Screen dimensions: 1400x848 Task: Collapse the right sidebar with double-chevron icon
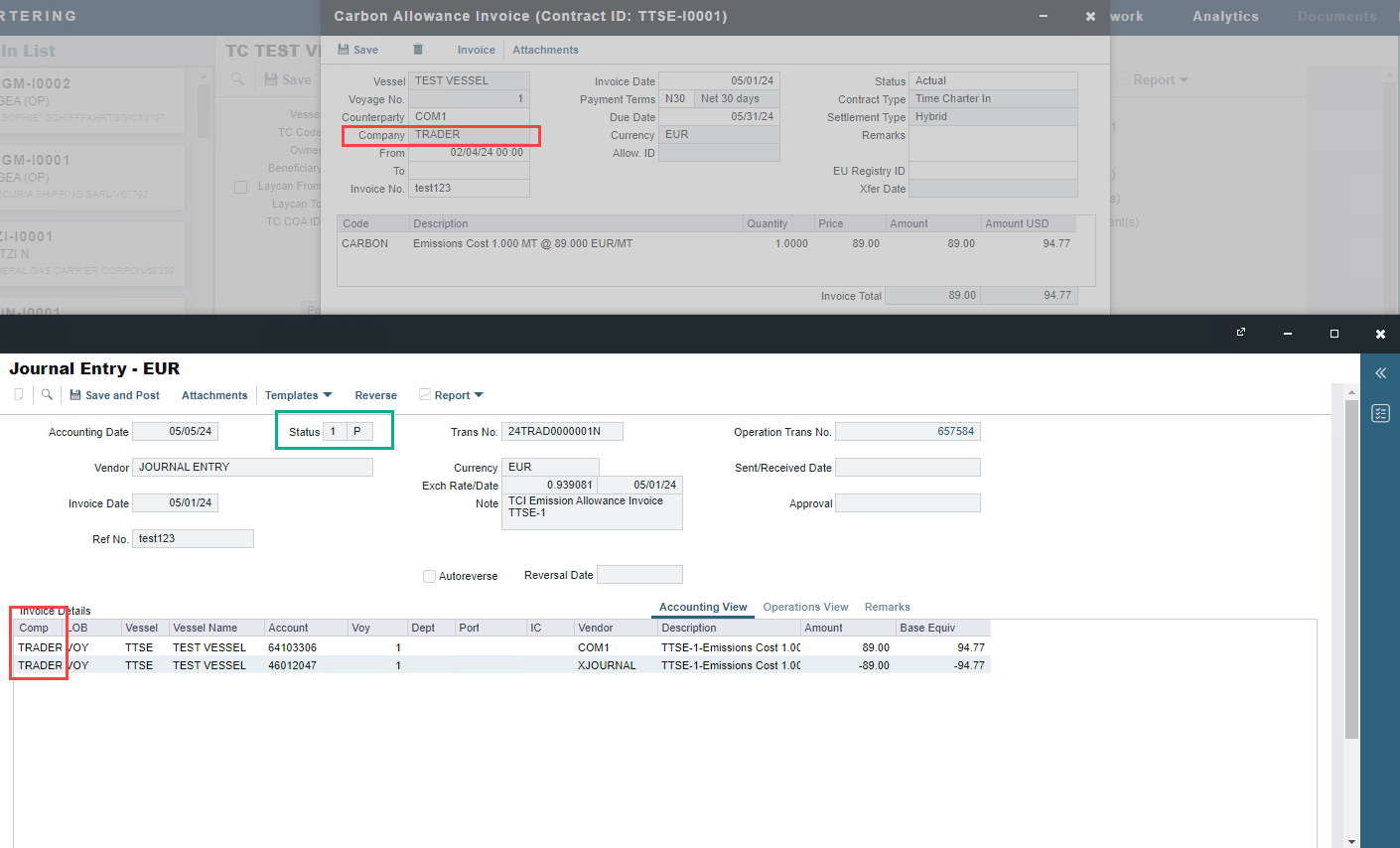tap(1380, 373)
